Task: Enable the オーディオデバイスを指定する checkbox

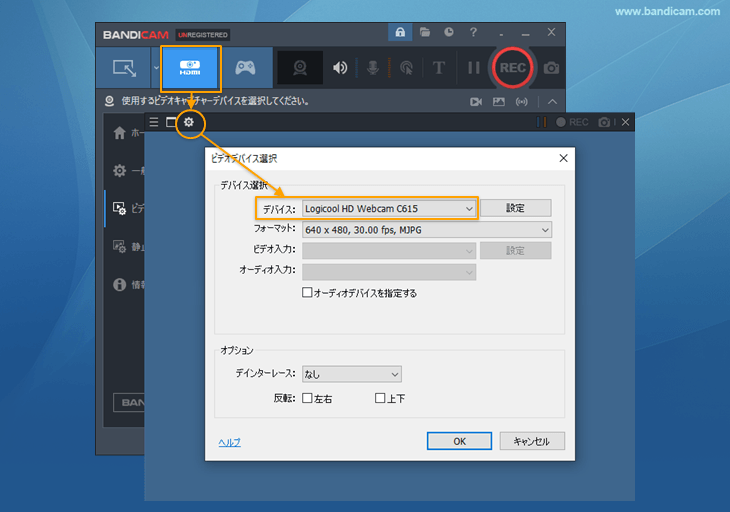Action: tap(308, 293)
